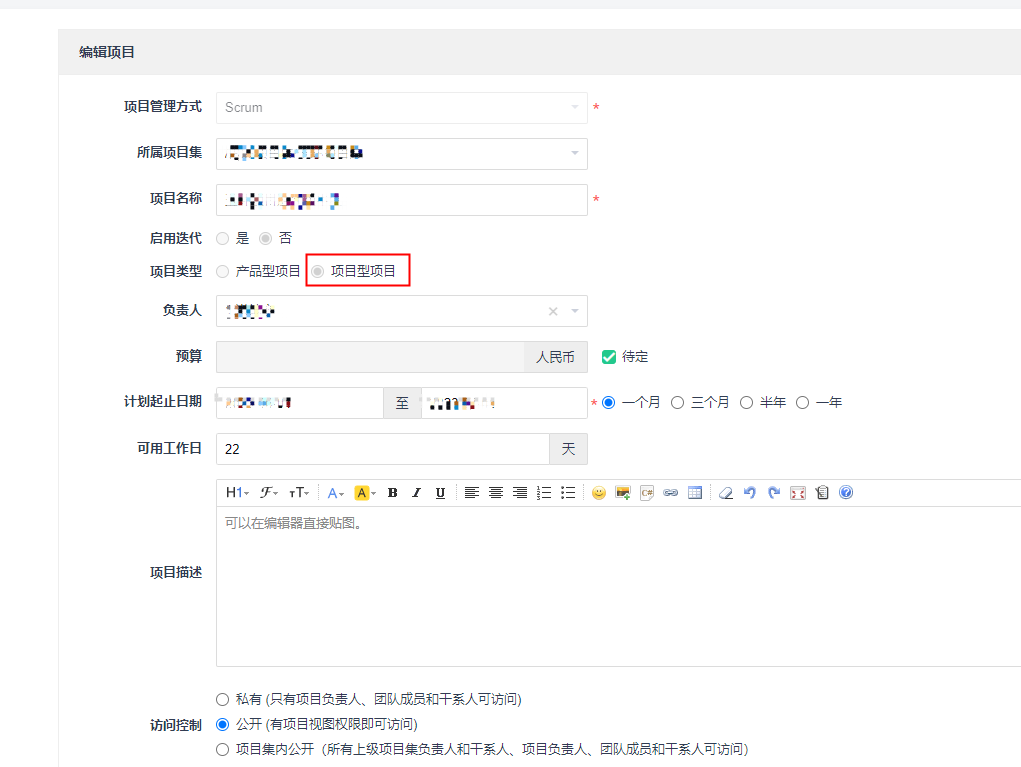Select 一年 duration option
Image resolution: width=1021 pixels, height=767 pixels.
click(802, 402)
